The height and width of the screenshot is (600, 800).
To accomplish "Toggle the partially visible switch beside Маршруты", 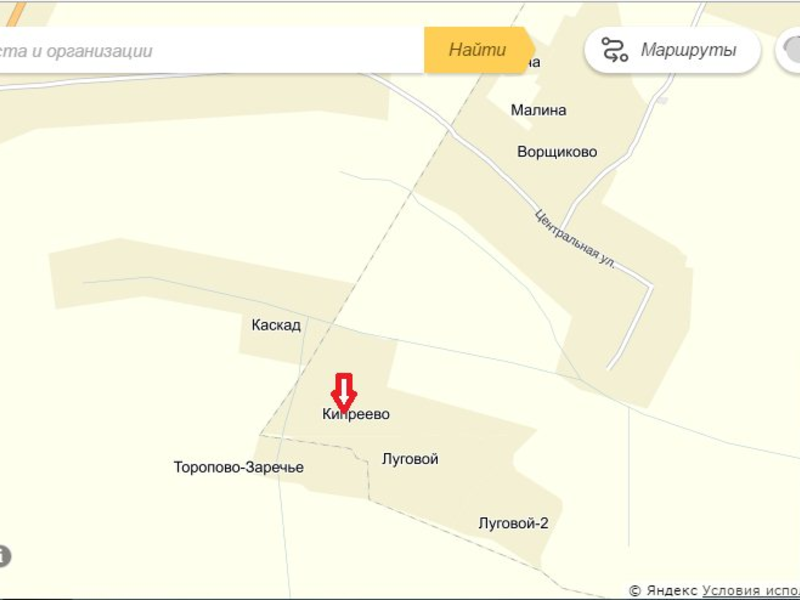I will [789, 50].
